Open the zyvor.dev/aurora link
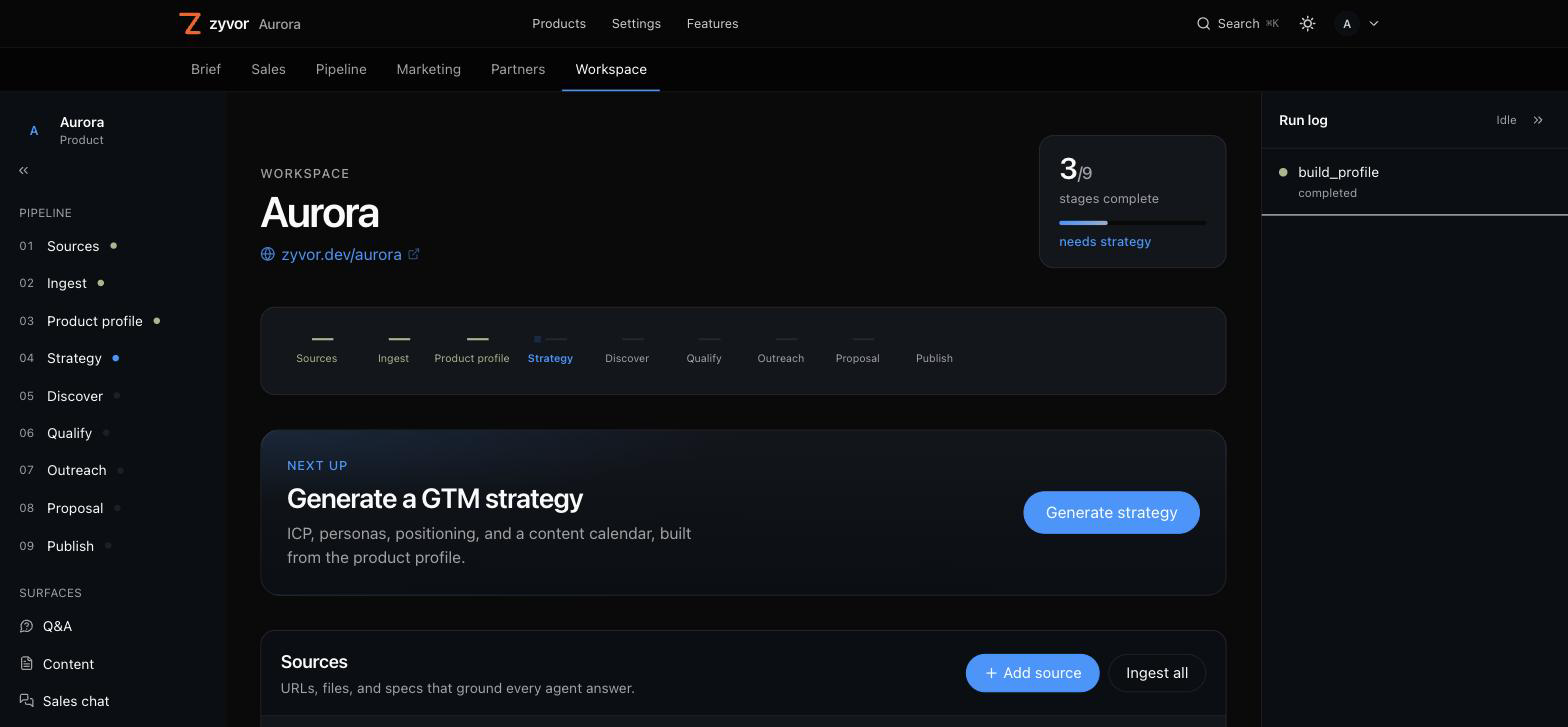 coord(341,254)
